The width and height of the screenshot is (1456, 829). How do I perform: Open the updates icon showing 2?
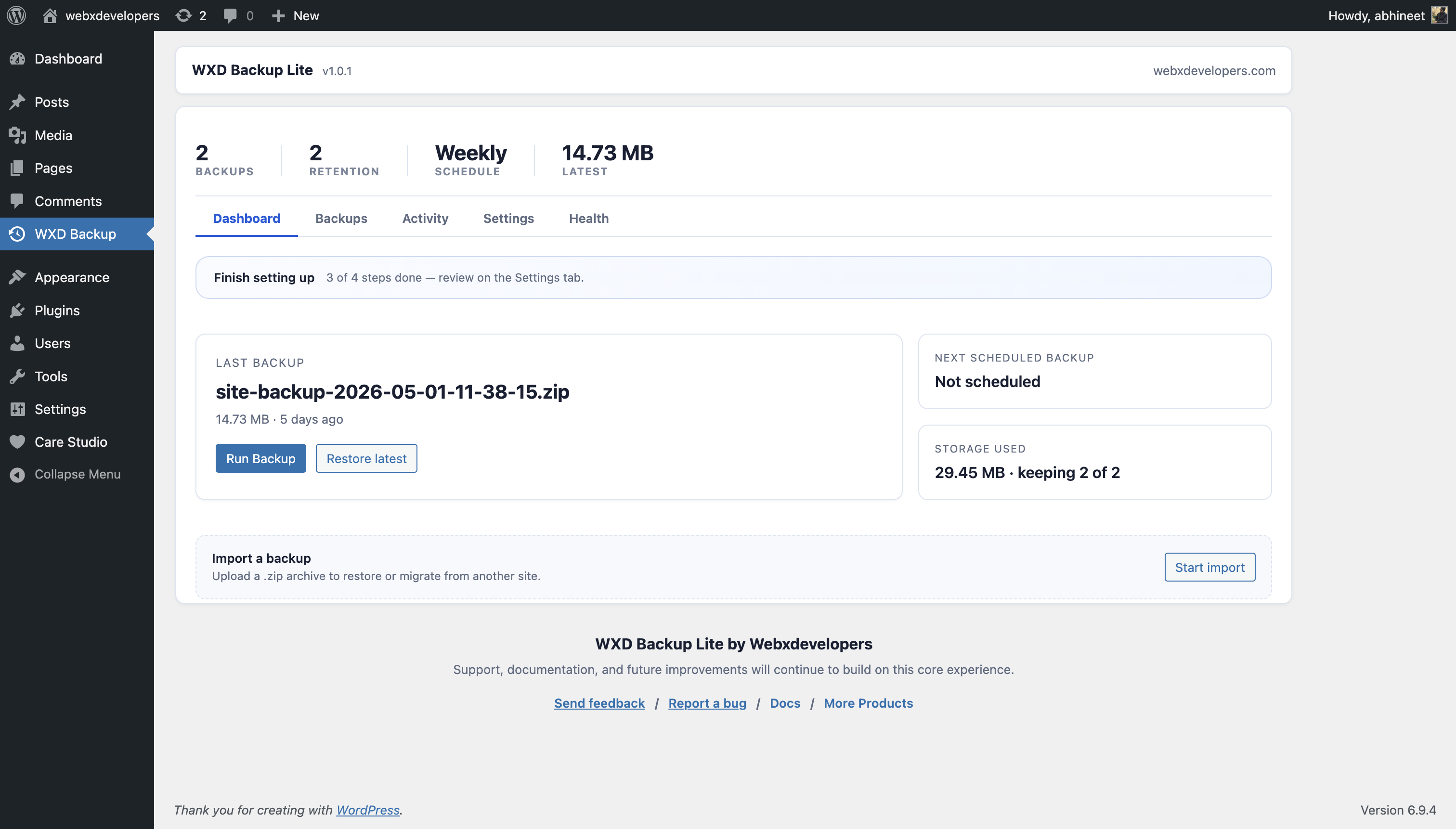click(x=183, y=15)
